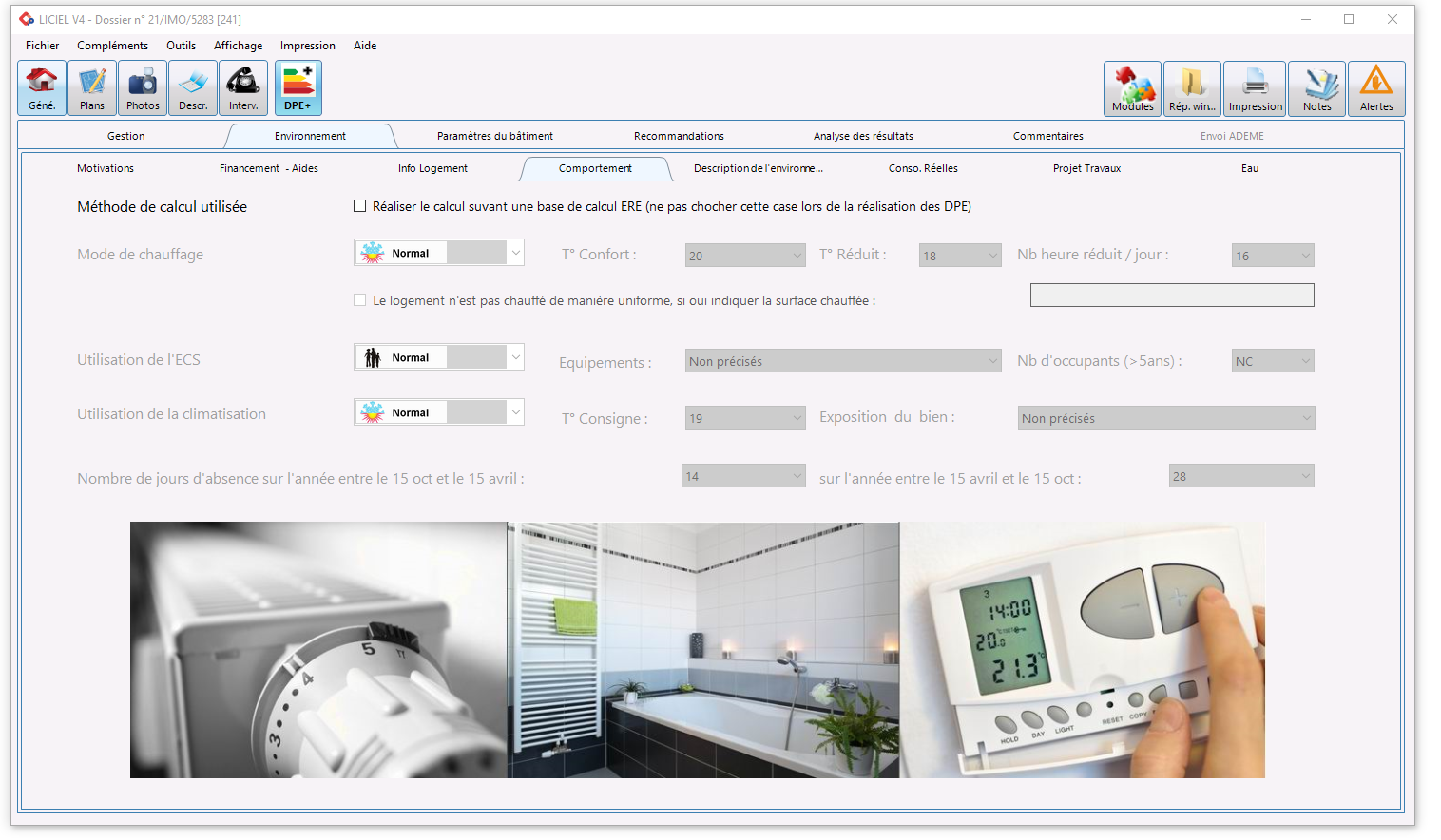Expand the T° Réduit dropdown
This screenshot has height=840, width=1441.
(960, 256)
